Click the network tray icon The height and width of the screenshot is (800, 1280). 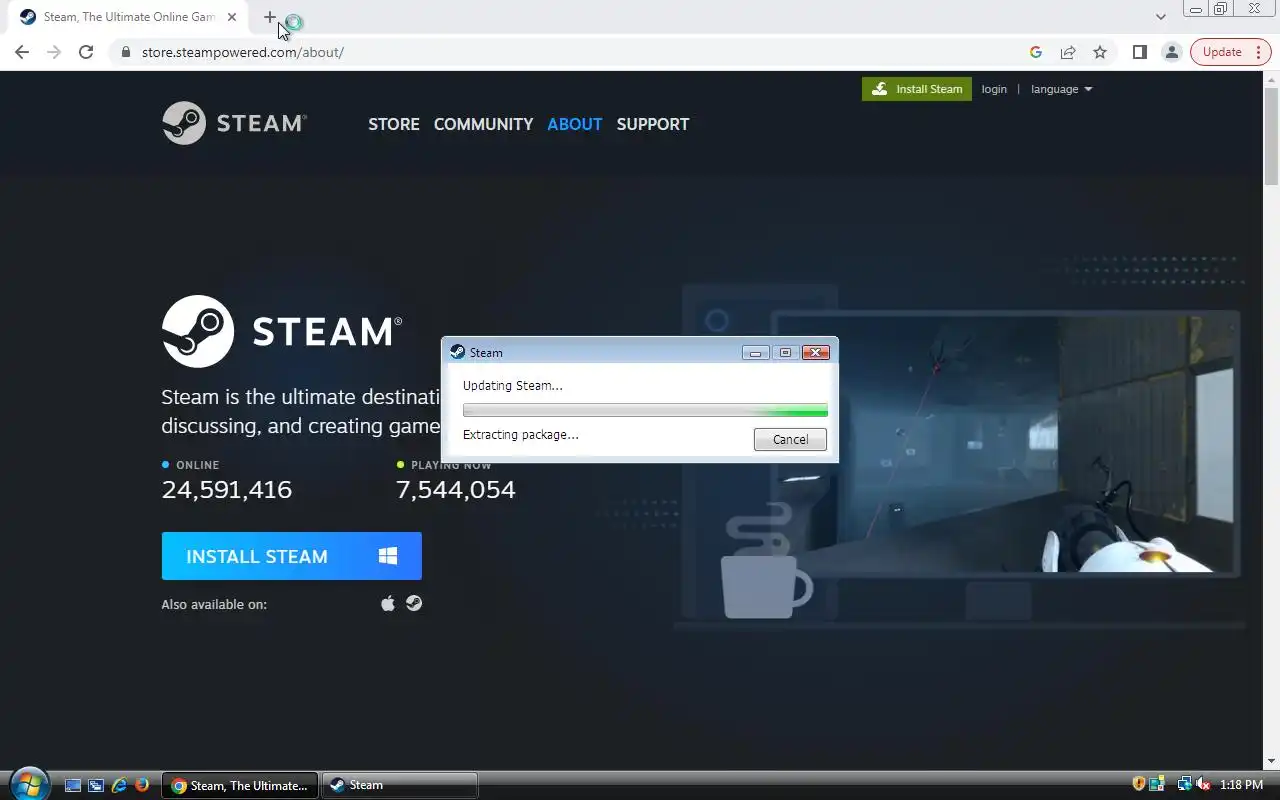tap(1184, 784)
